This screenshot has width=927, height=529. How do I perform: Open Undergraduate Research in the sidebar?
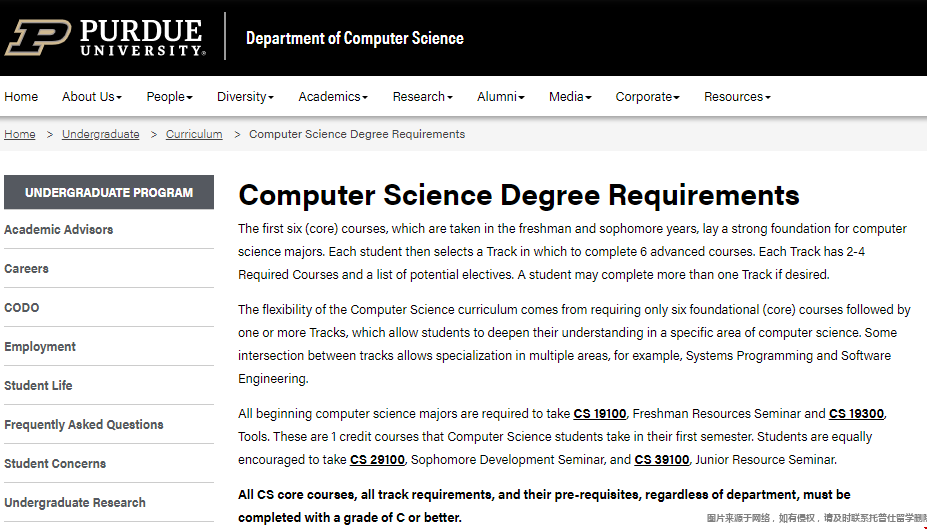[74, 502]
